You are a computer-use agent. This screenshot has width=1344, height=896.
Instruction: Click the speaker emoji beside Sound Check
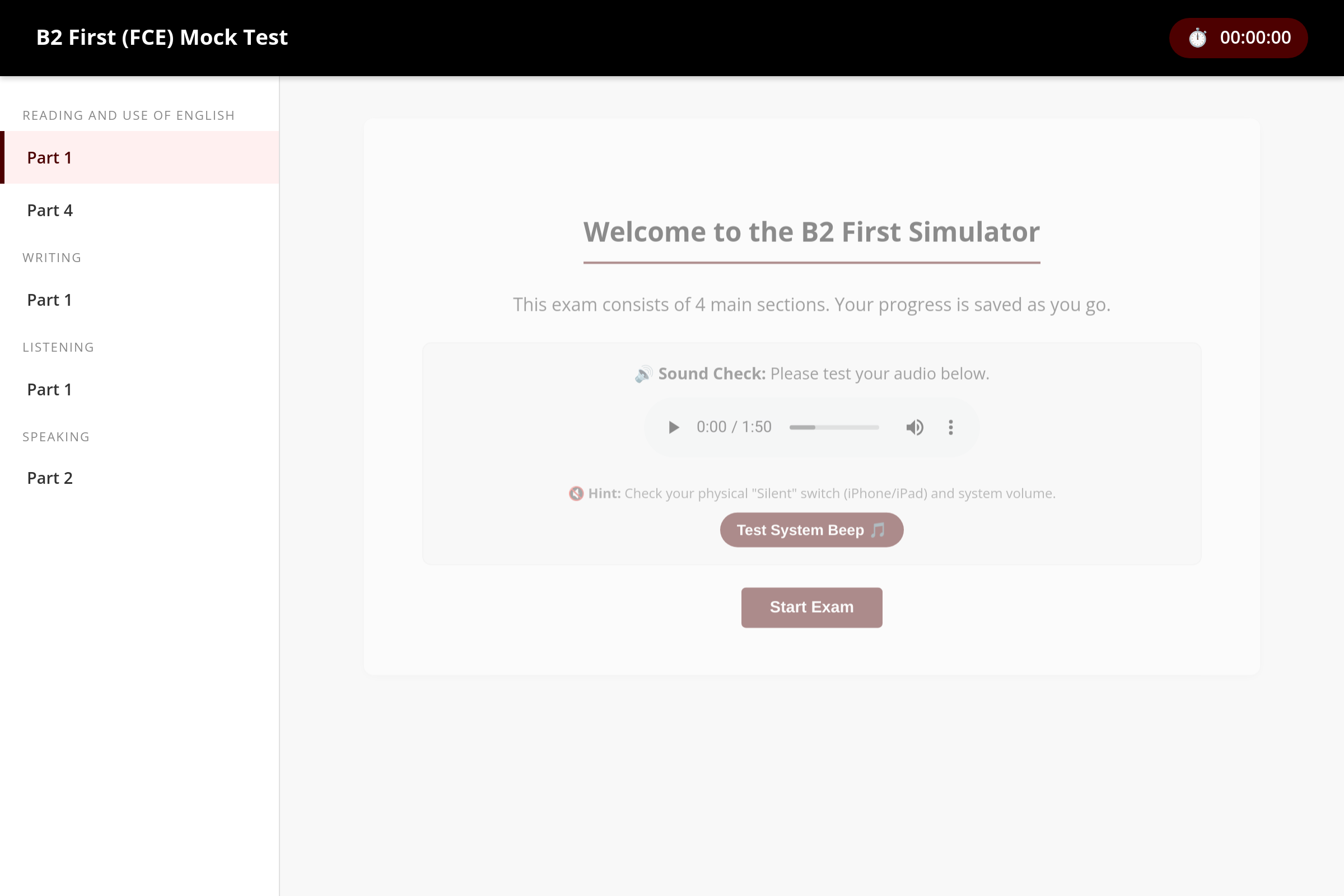click(643, 374)
